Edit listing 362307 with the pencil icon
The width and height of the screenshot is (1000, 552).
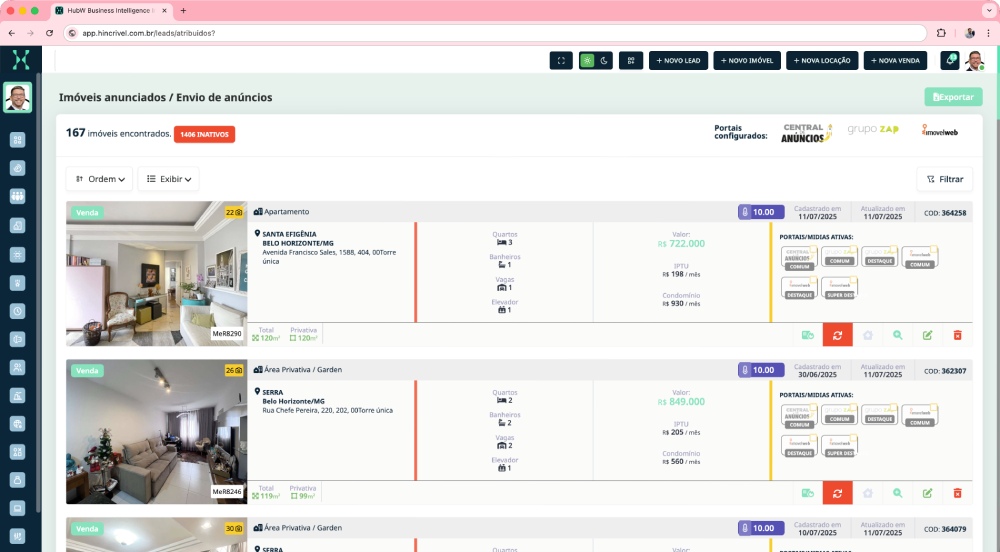coord(927,493)
